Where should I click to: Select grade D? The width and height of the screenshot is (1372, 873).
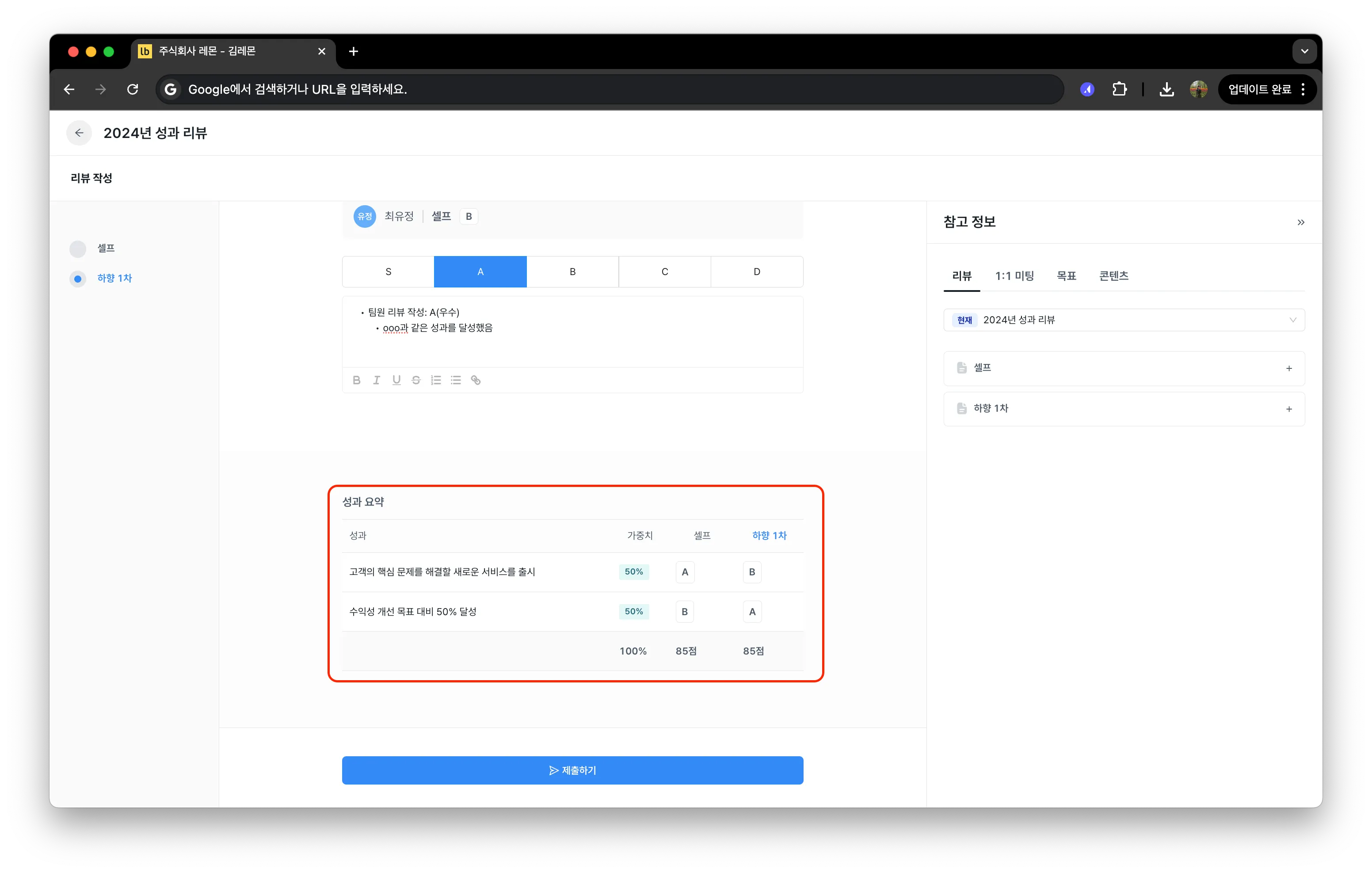757,272
